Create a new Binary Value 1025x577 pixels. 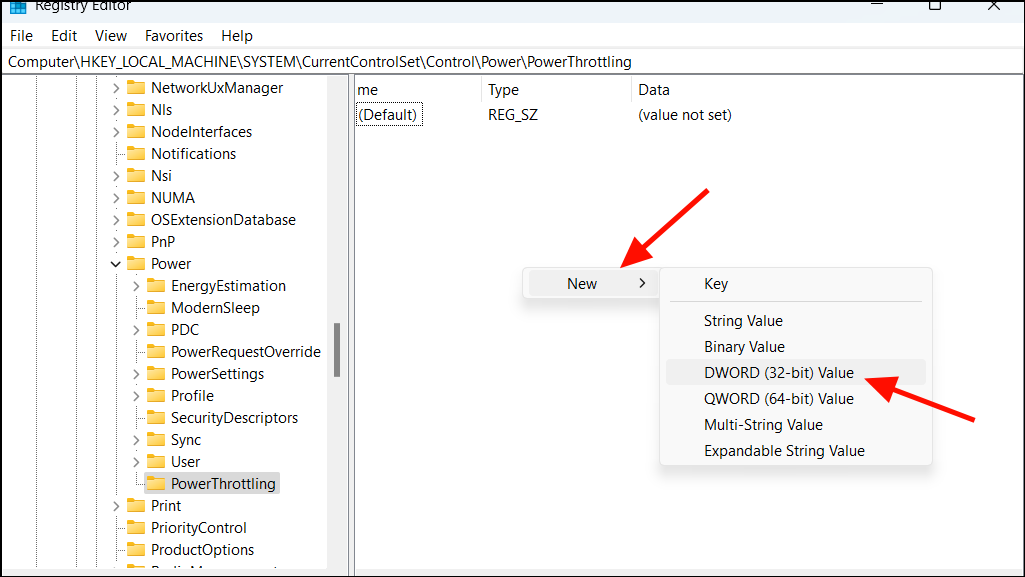coord(796,347)
